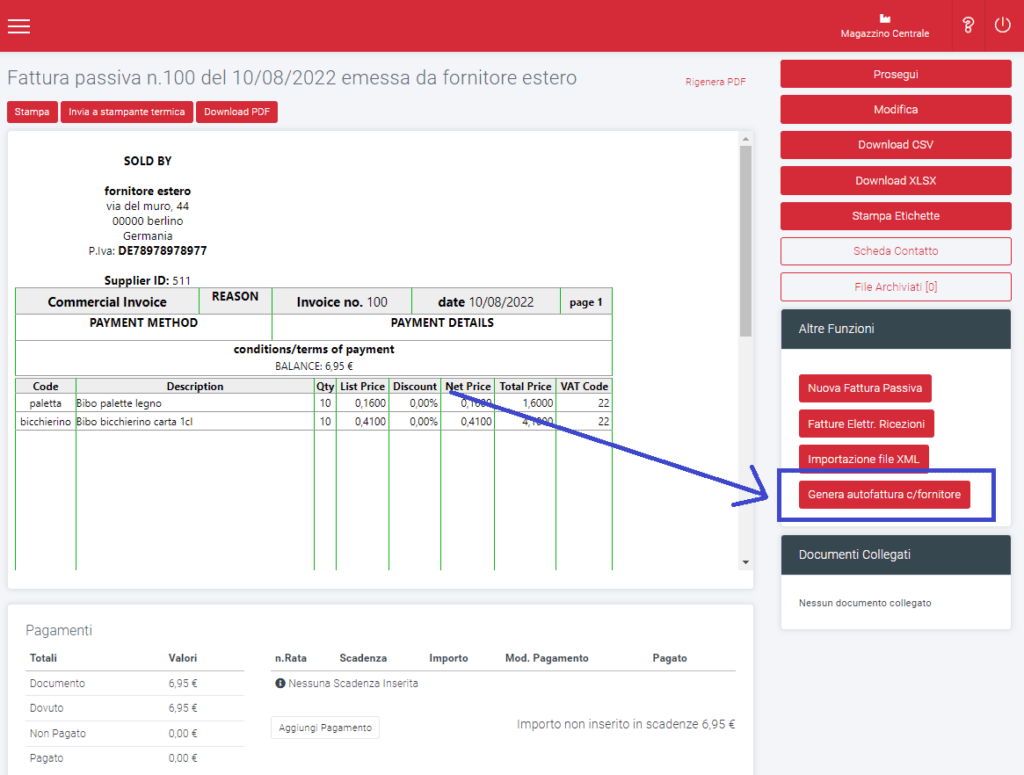
Task: Click Modifica to edit the invoice
Action: tap(895, 110)
